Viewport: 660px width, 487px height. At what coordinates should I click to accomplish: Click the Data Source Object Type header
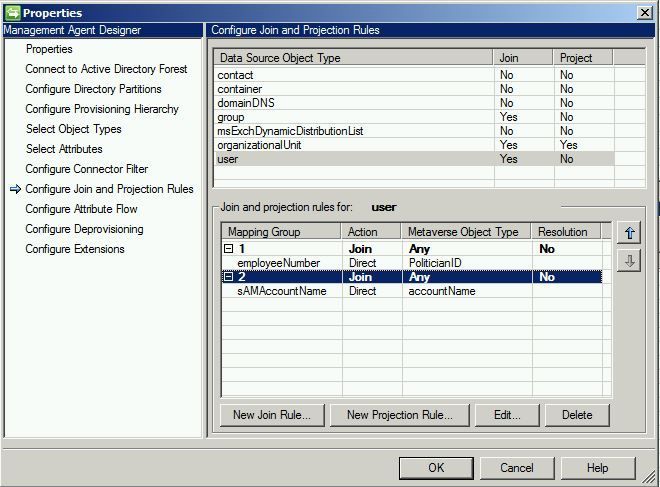(x=354, y=58)
